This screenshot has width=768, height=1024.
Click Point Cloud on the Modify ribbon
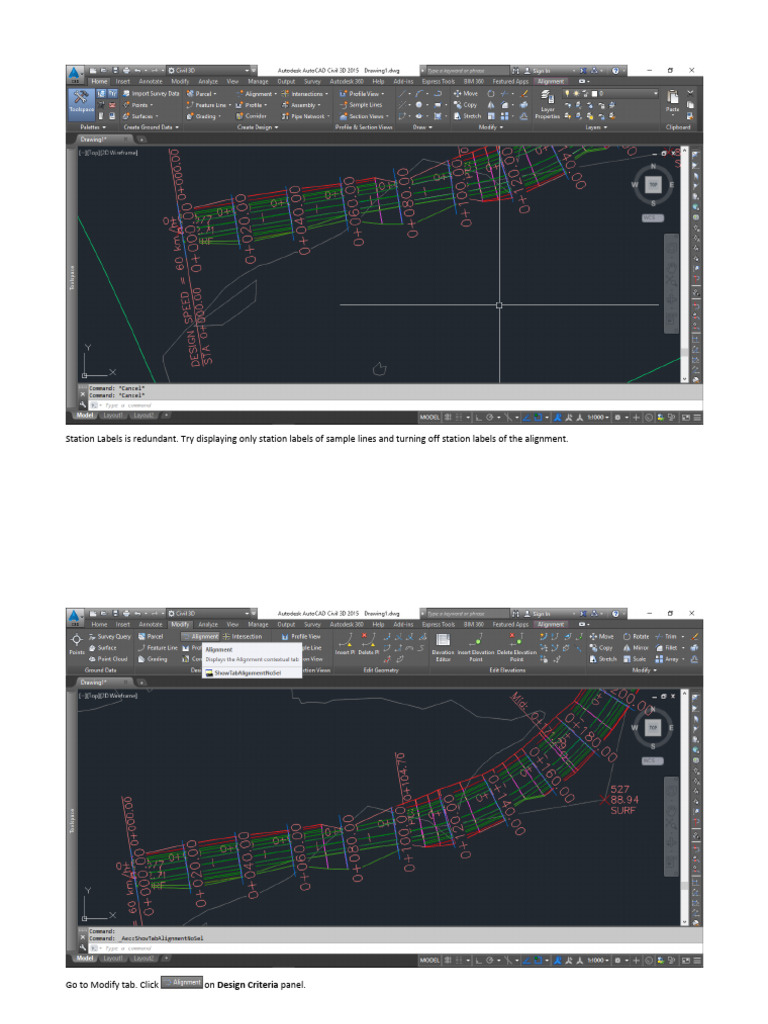108,660
